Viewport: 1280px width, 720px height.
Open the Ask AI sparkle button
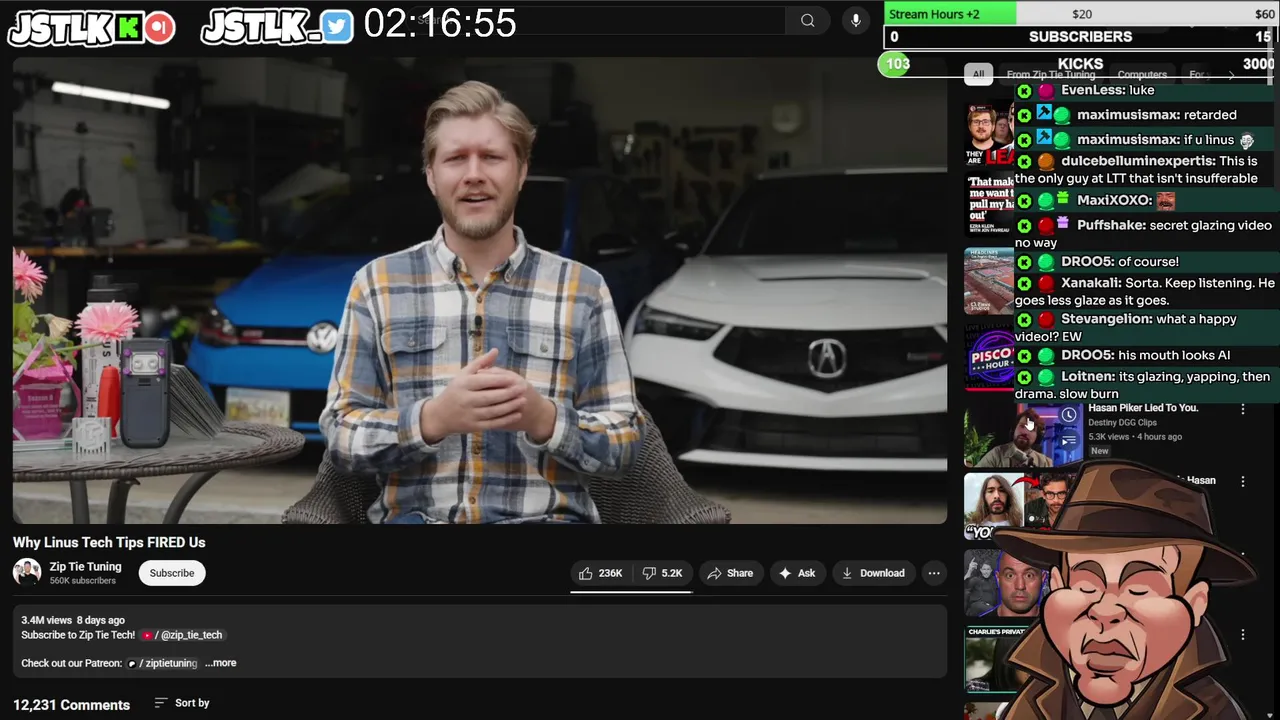point(797,573)
